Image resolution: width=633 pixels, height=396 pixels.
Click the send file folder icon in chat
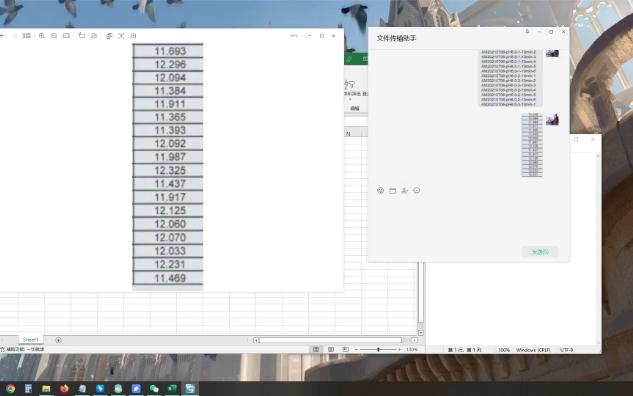392,190
